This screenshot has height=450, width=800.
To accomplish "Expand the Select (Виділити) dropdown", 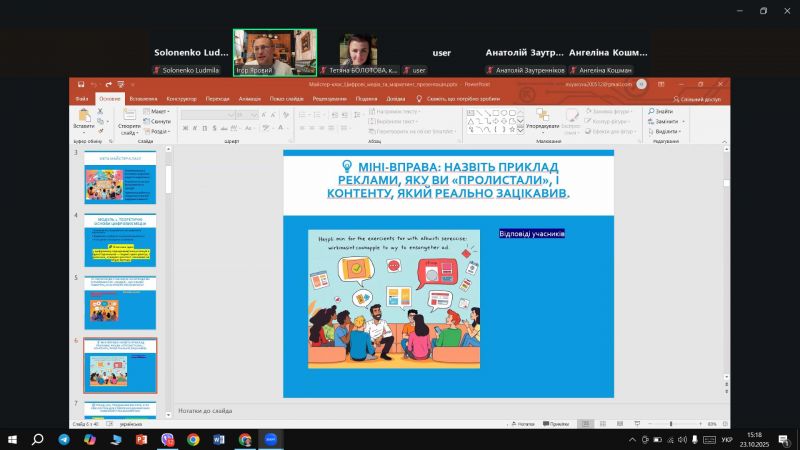I will (x=667, y=131).
